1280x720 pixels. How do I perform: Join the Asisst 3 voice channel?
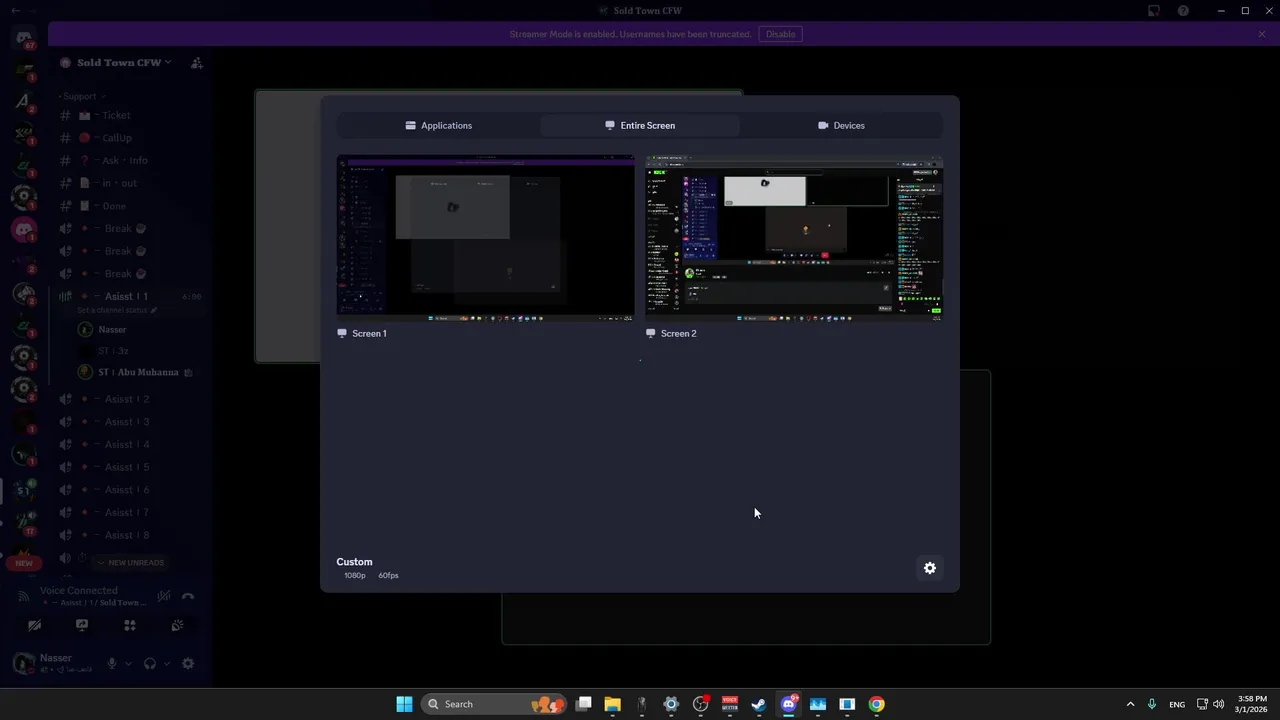pyautogui.click(x=130, y=422)
